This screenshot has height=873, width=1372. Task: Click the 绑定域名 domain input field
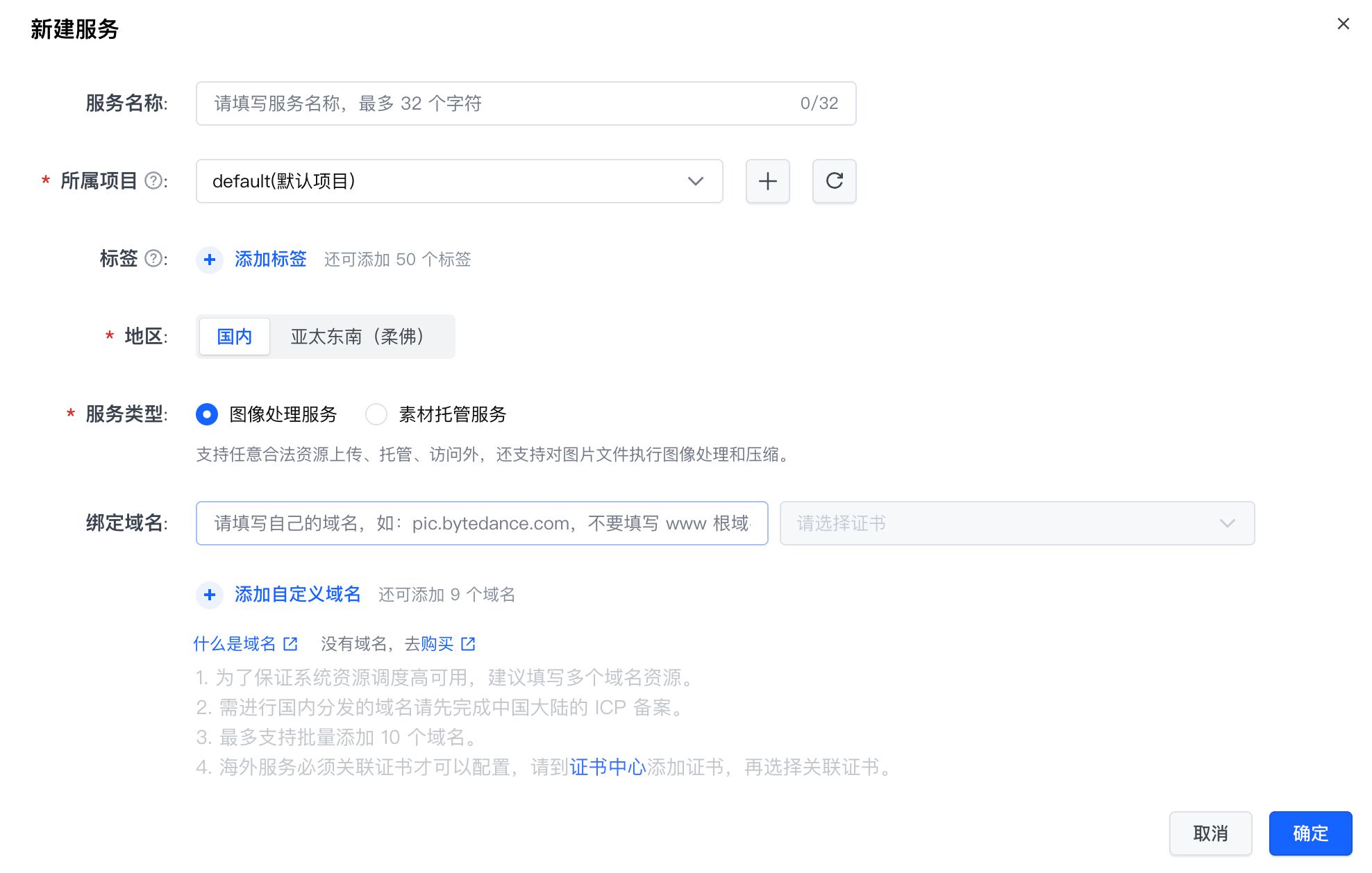(481, 523)
